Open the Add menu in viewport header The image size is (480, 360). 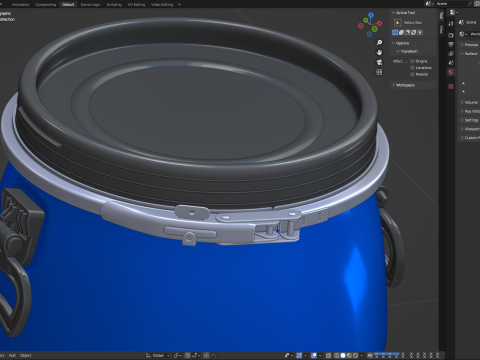coord(12,355)
